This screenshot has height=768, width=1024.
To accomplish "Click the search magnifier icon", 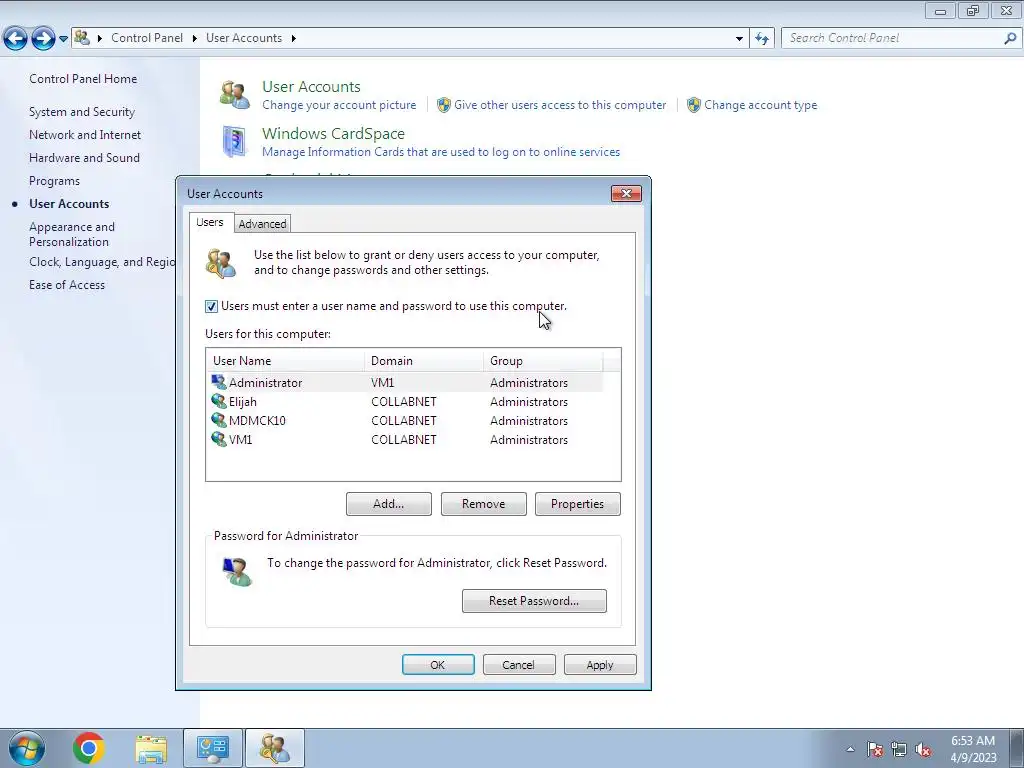I will click(x=1010, y=39).
